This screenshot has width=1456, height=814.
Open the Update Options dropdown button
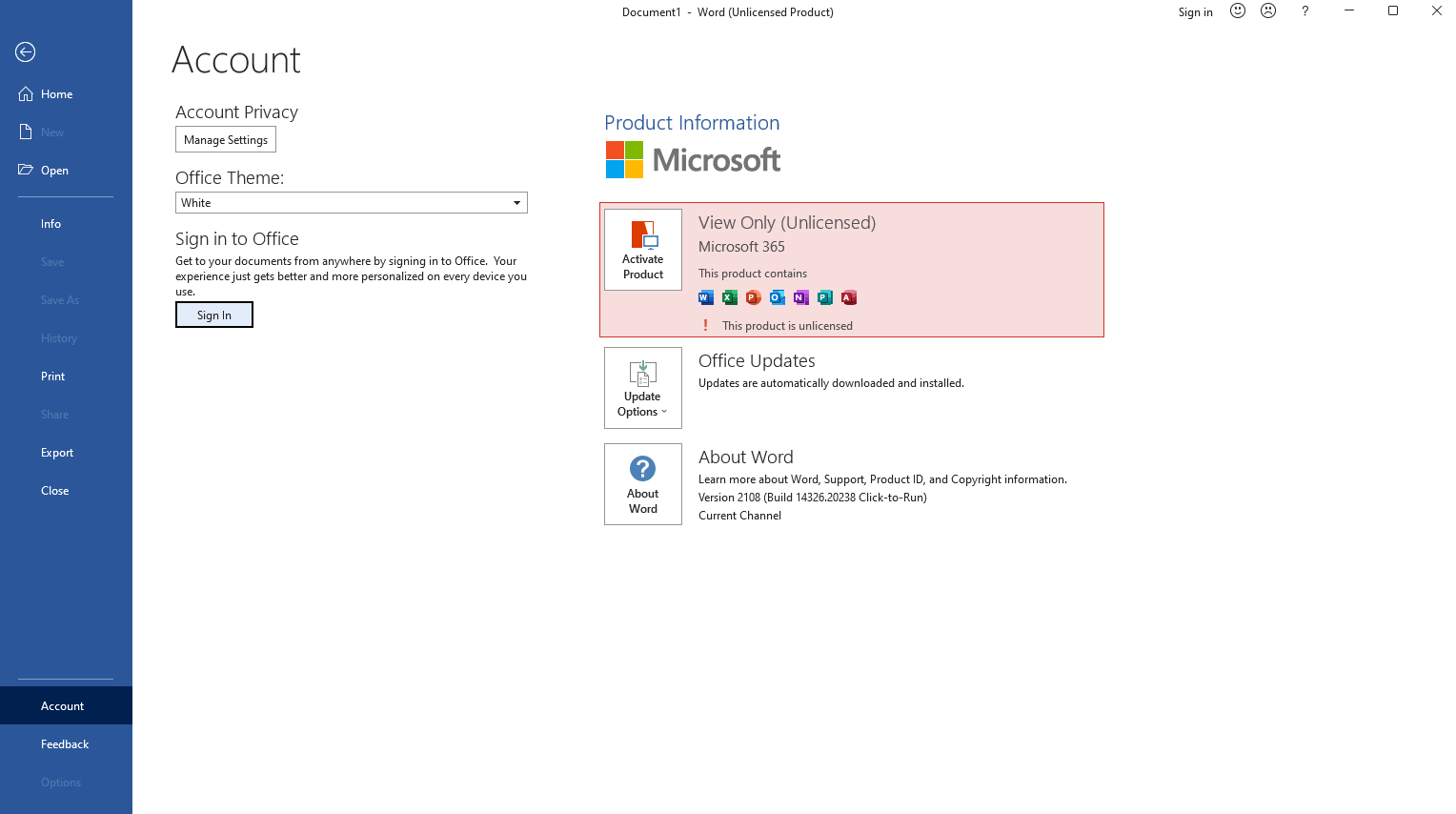point(643,388)
